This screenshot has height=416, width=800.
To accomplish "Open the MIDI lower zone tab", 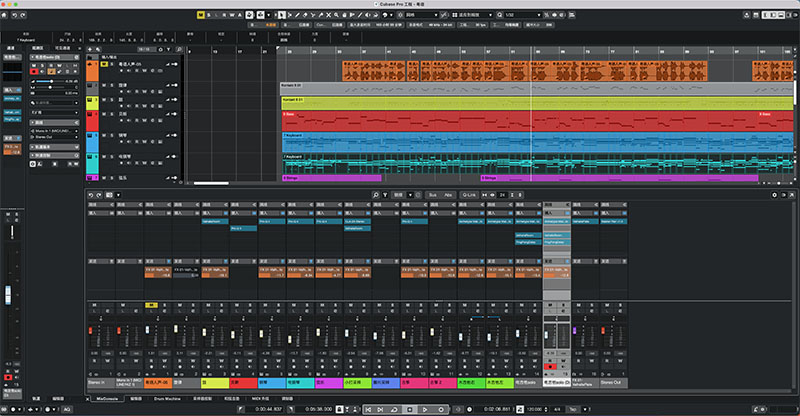I will (x=260, y=399).
